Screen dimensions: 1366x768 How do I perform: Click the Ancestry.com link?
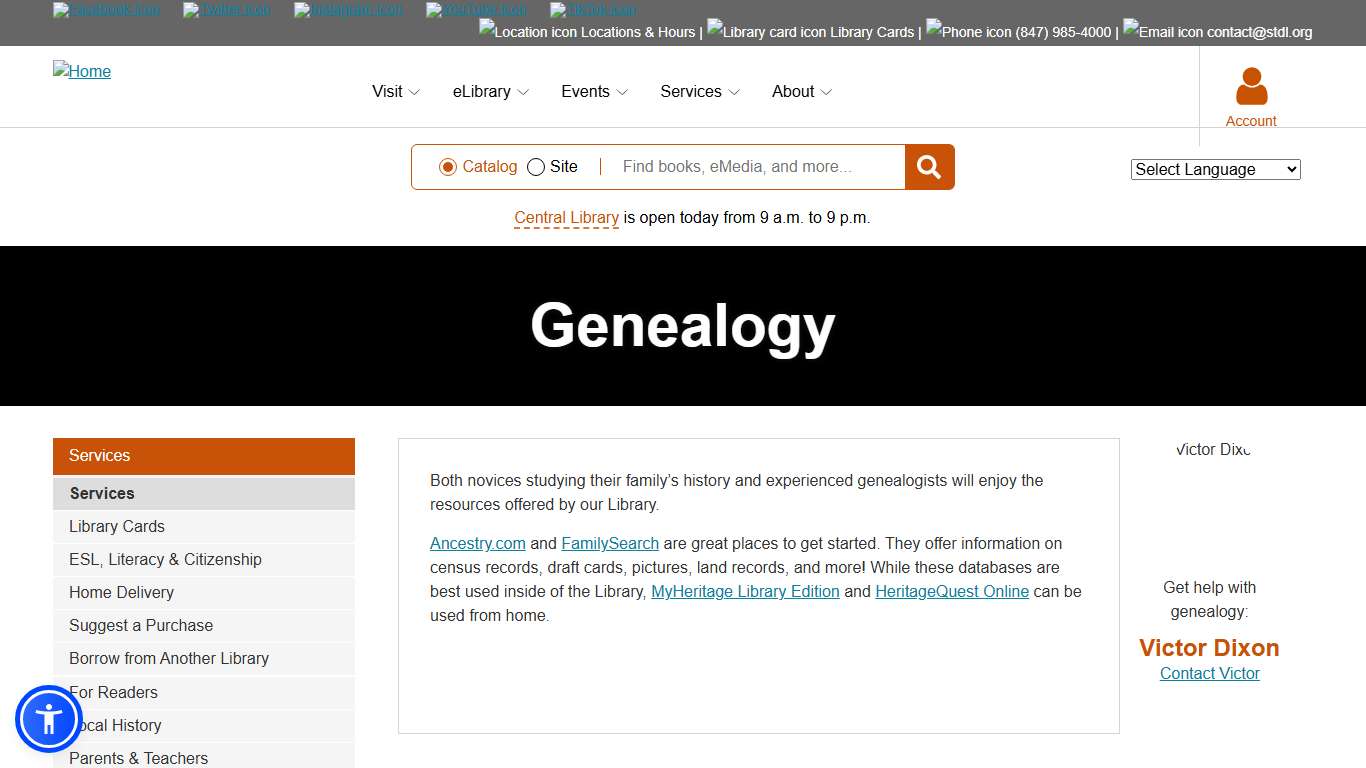[477, 543]
